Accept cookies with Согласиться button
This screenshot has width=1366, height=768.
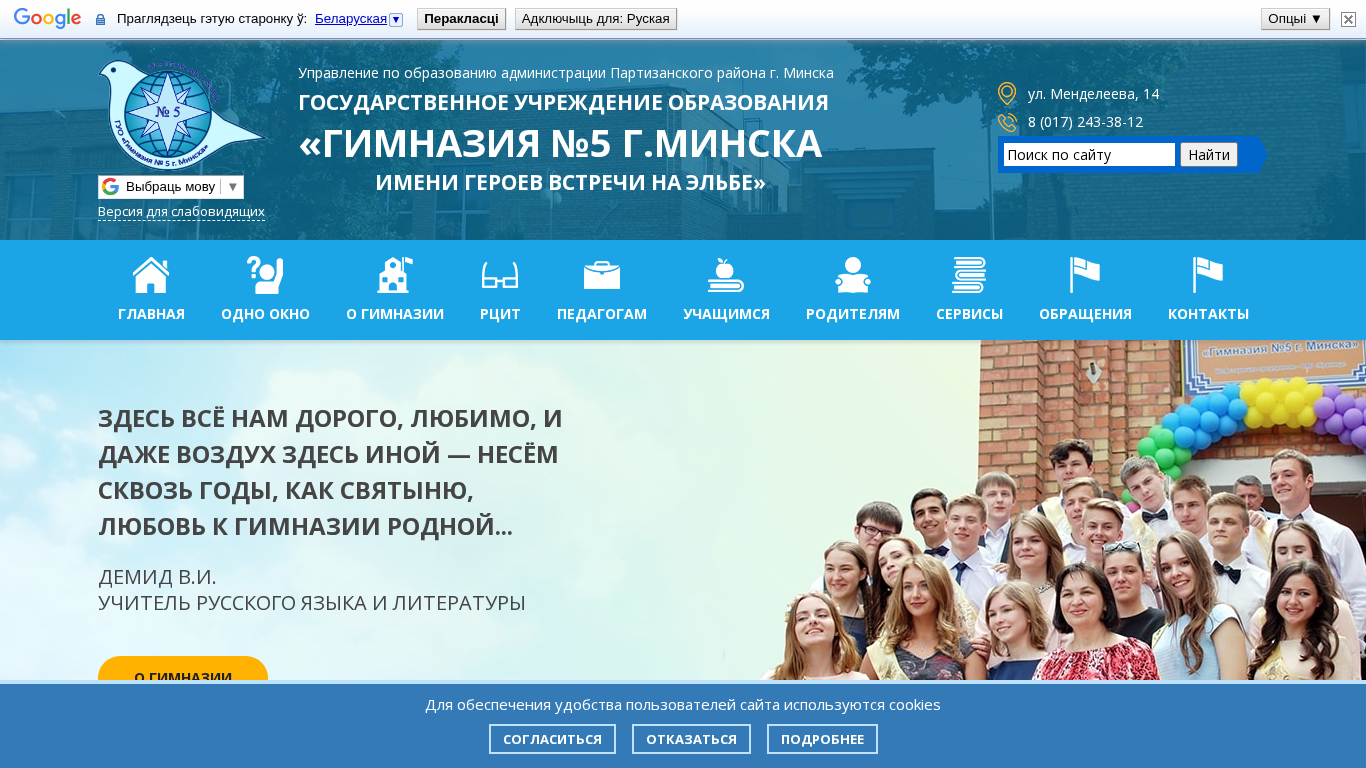click(552, 739)
